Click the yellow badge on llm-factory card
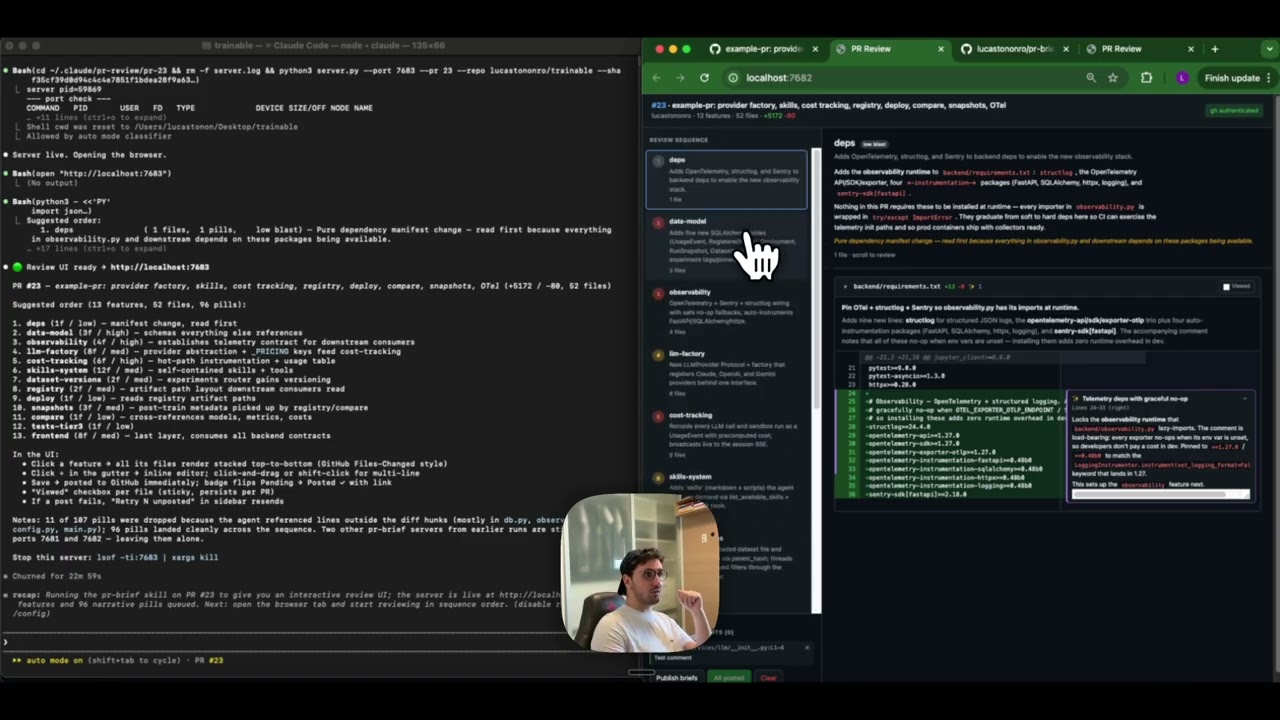Screen dimensions: 1280x720 (658, 355)
